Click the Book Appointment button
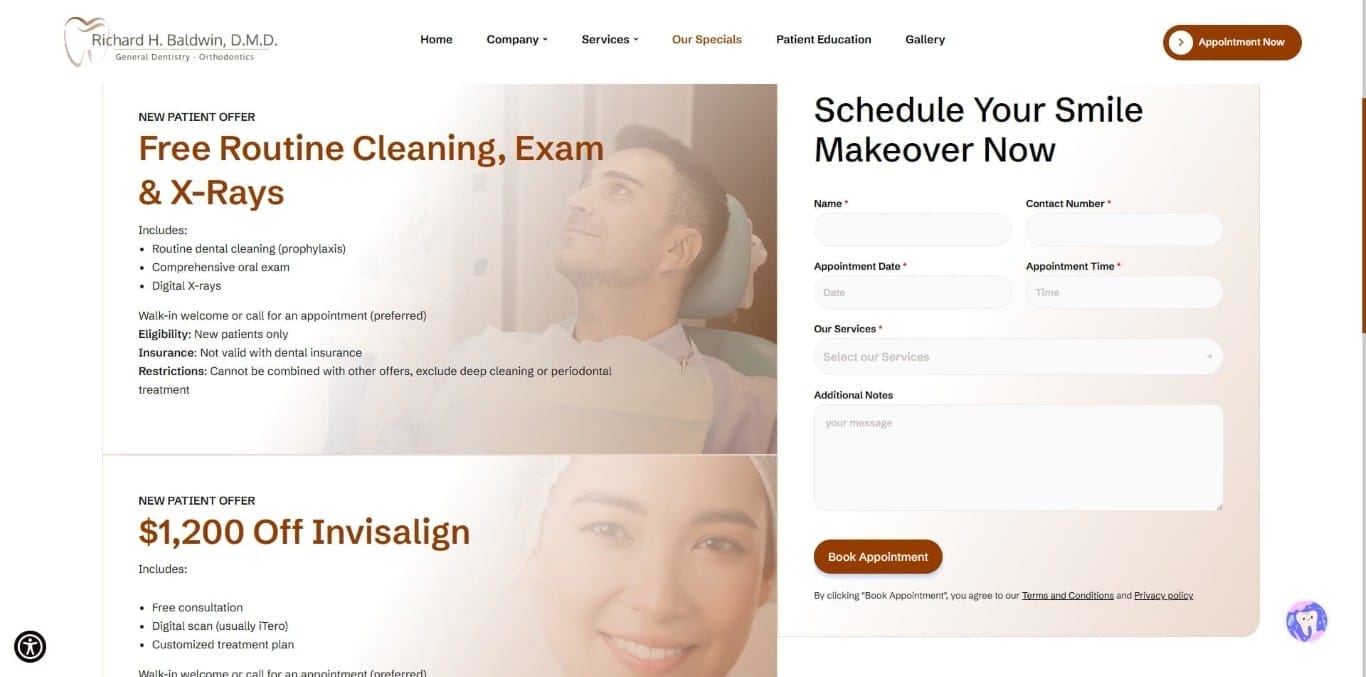This screenshot has width=1366, height=677. point(878,557)
